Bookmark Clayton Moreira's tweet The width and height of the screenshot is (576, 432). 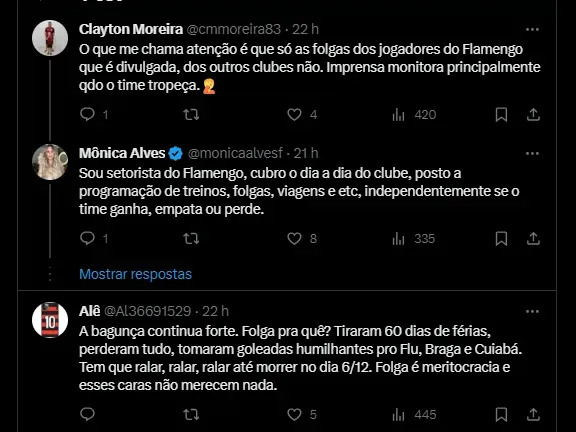point(501,115)
